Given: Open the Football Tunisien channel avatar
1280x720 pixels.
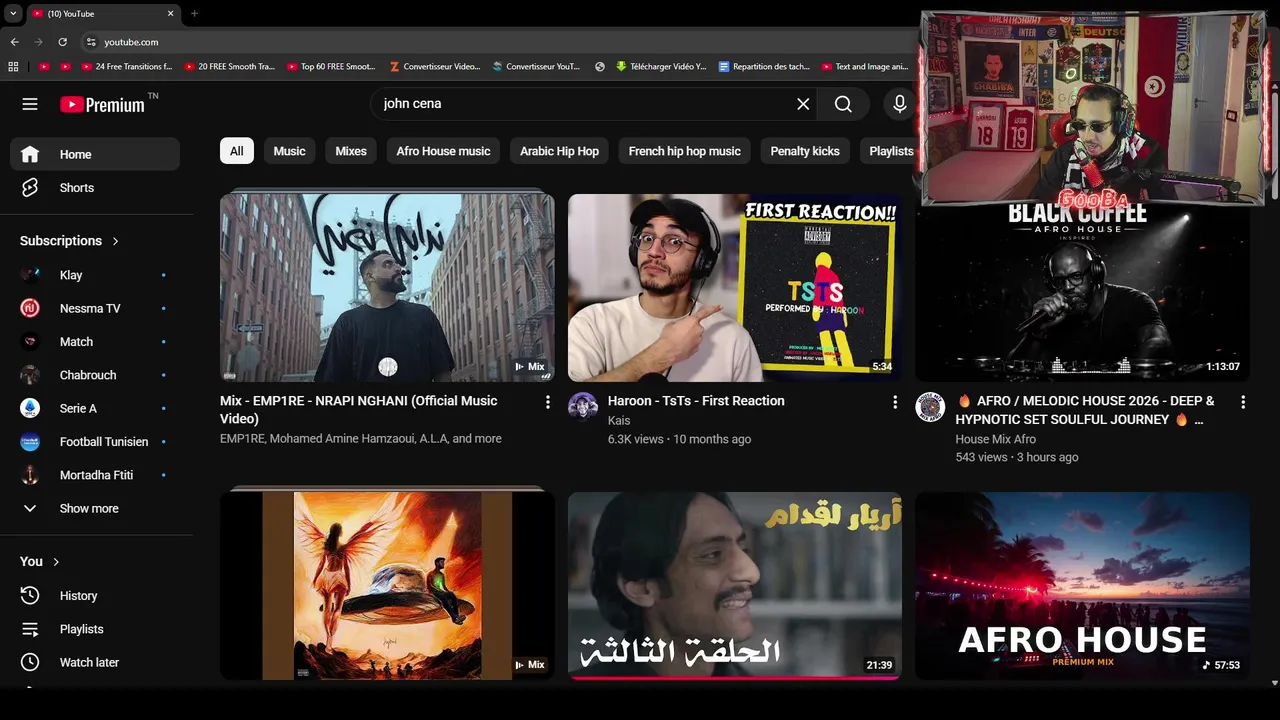Looking at the screenshot, I should point(30,442).
